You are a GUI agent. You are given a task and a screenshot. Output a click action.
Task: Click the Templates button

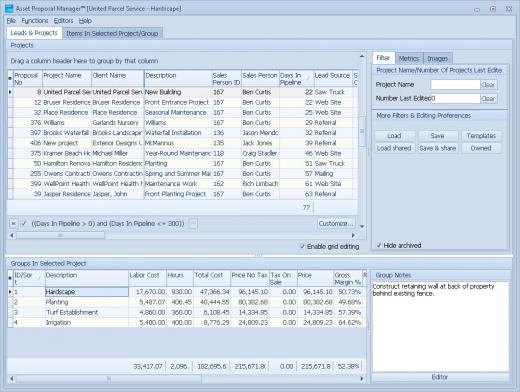(481, 136)
